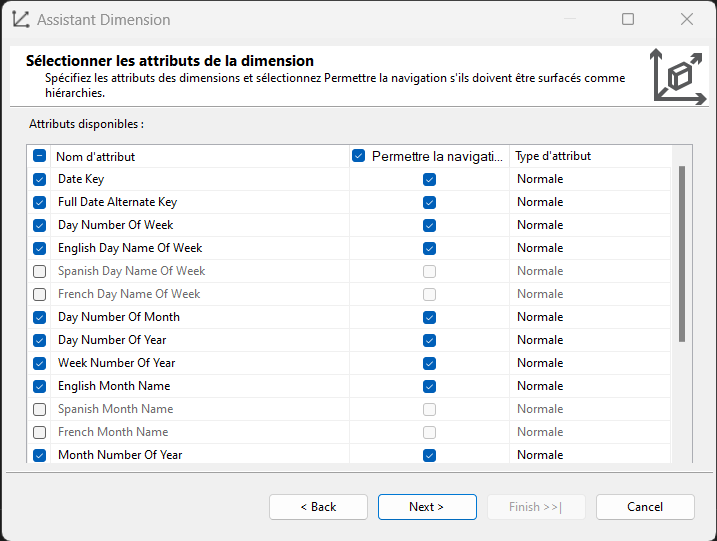Open attribute type cell for Week Number Of Year

tap(590, 363)
